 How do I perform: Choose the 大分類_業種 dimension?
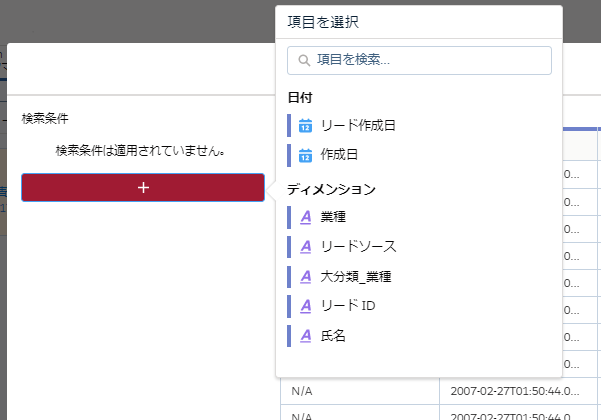tap(355, 276)
